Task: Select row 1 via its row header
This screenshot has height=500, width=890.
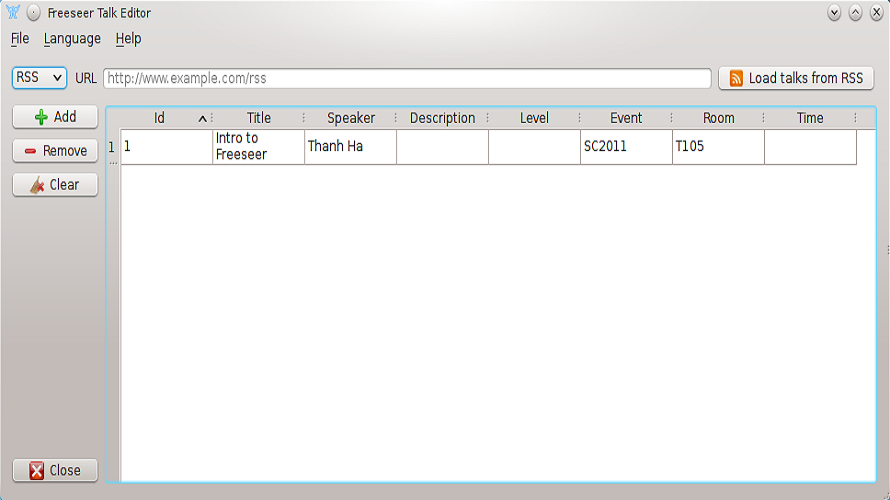Action: pyautogui.click(x=112, y=147)
